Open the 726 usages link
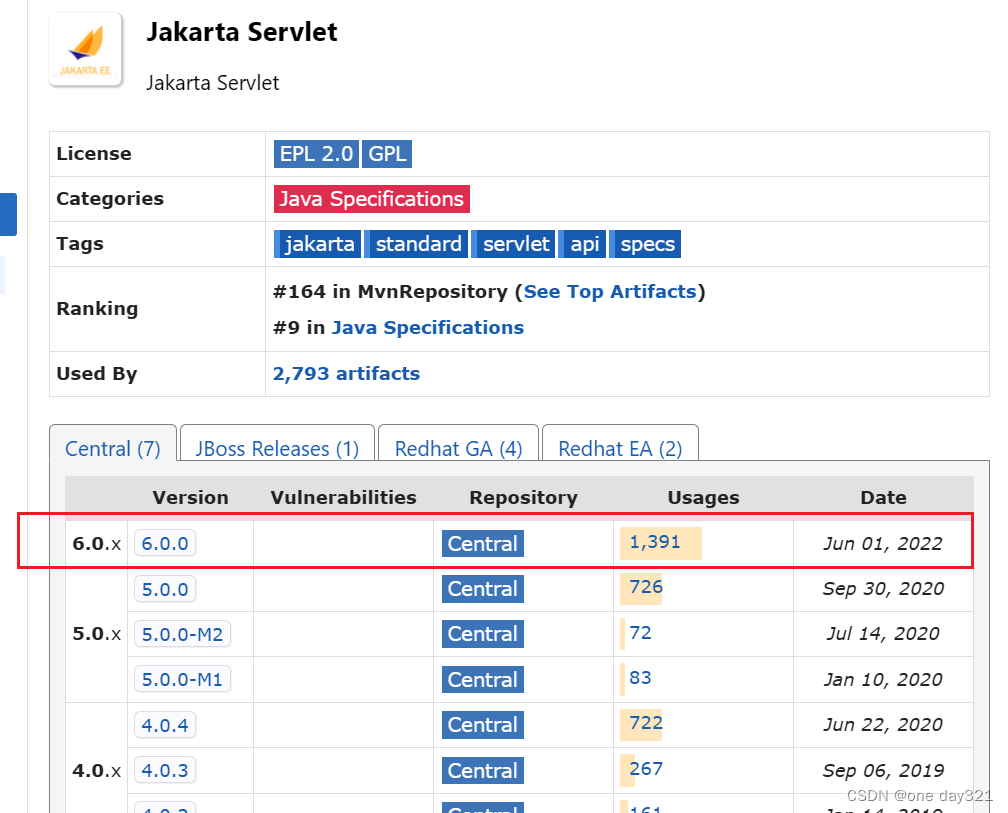This screenshot has height=813, width=1008. tap(646, 587)
